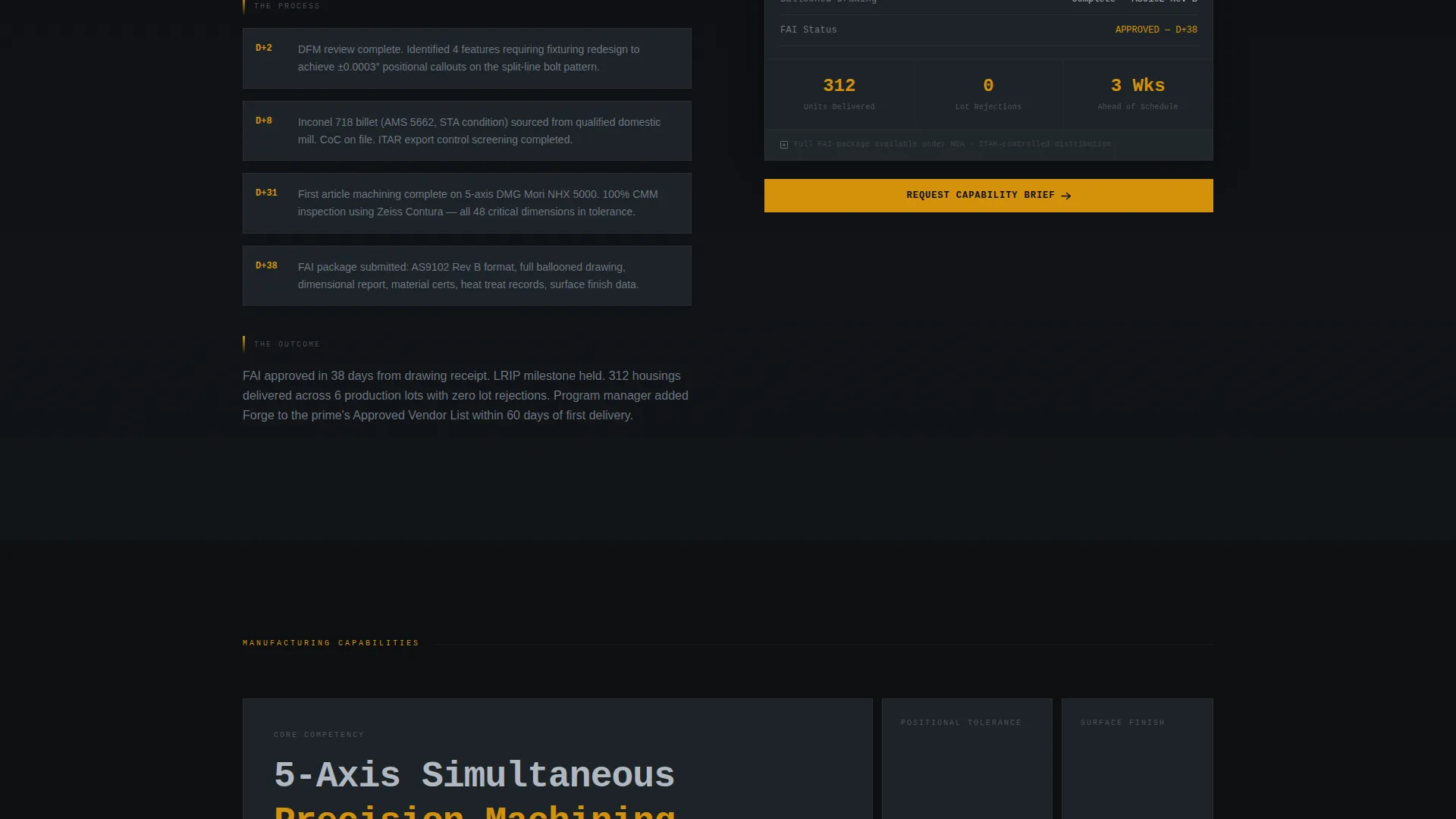Click the 'D+2' day marker label
The image size is (1456, 819).
point(264,48)
